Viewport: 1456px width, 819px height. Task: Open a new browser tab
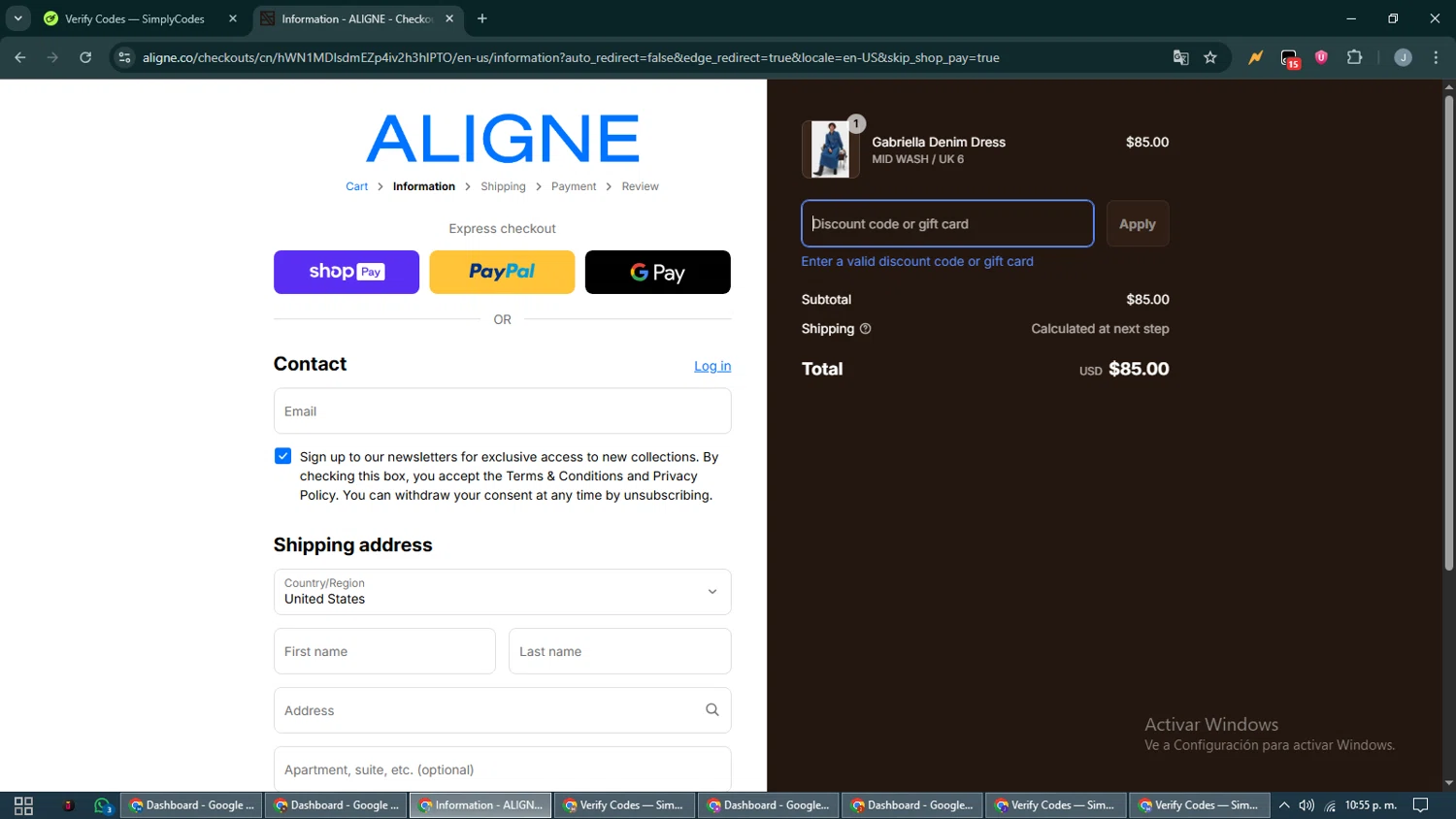pyautogui.click(x=482, y=18)
